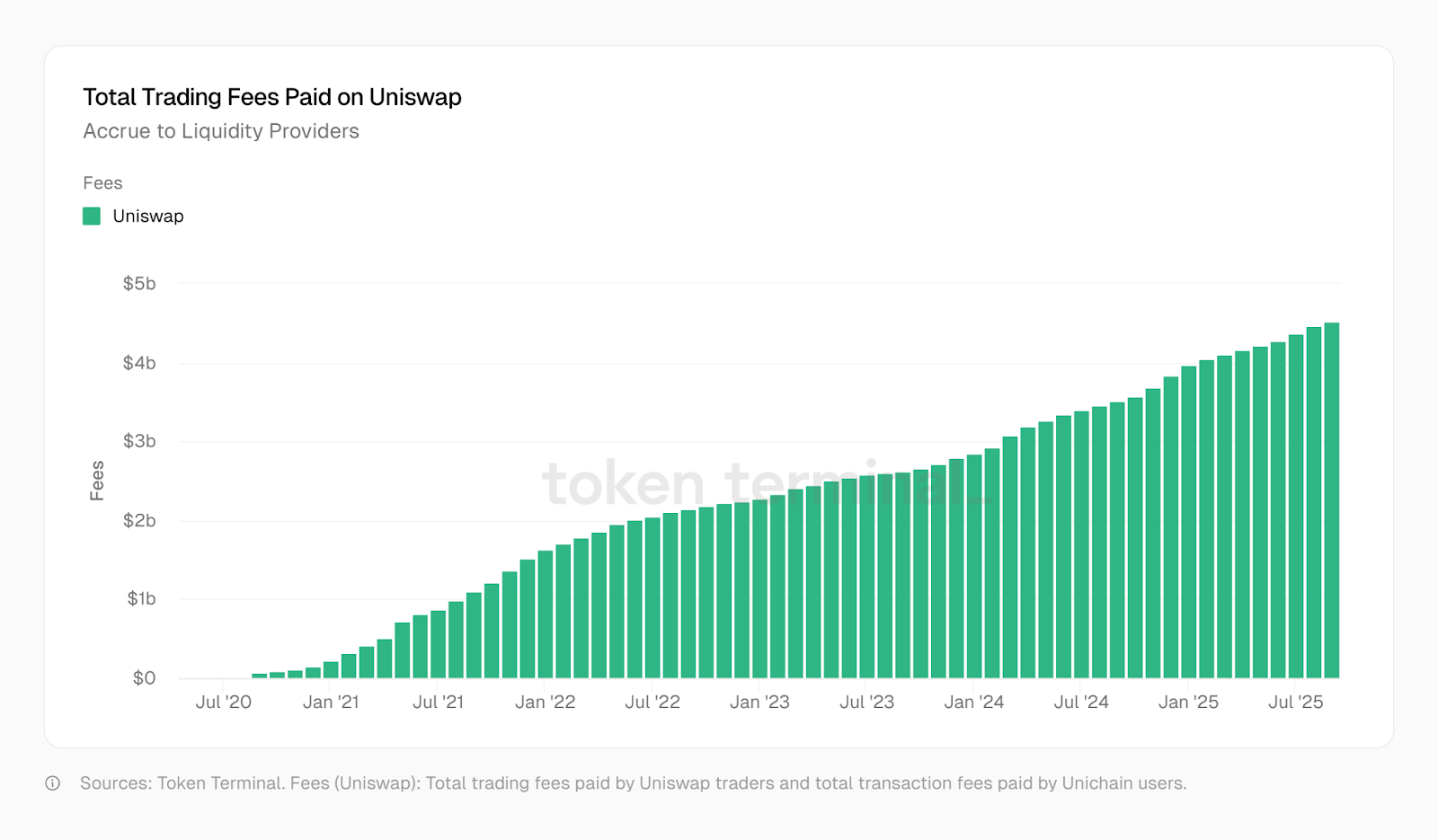Select the $3b y-axis tick label
The height and width of the screenshot is (840, 1438).
[139, 441]
